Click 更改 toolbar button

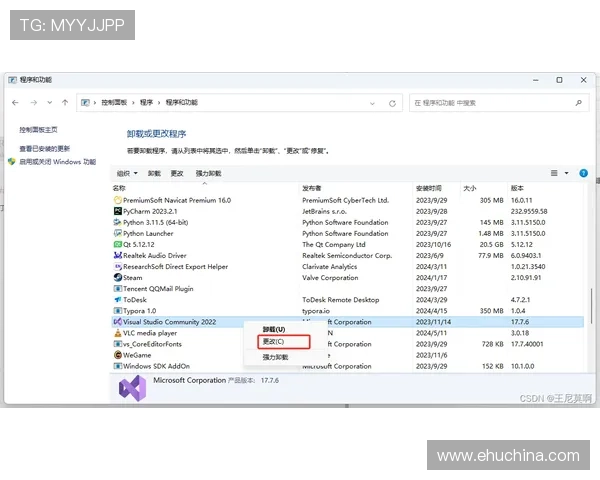tap(177, 173)
